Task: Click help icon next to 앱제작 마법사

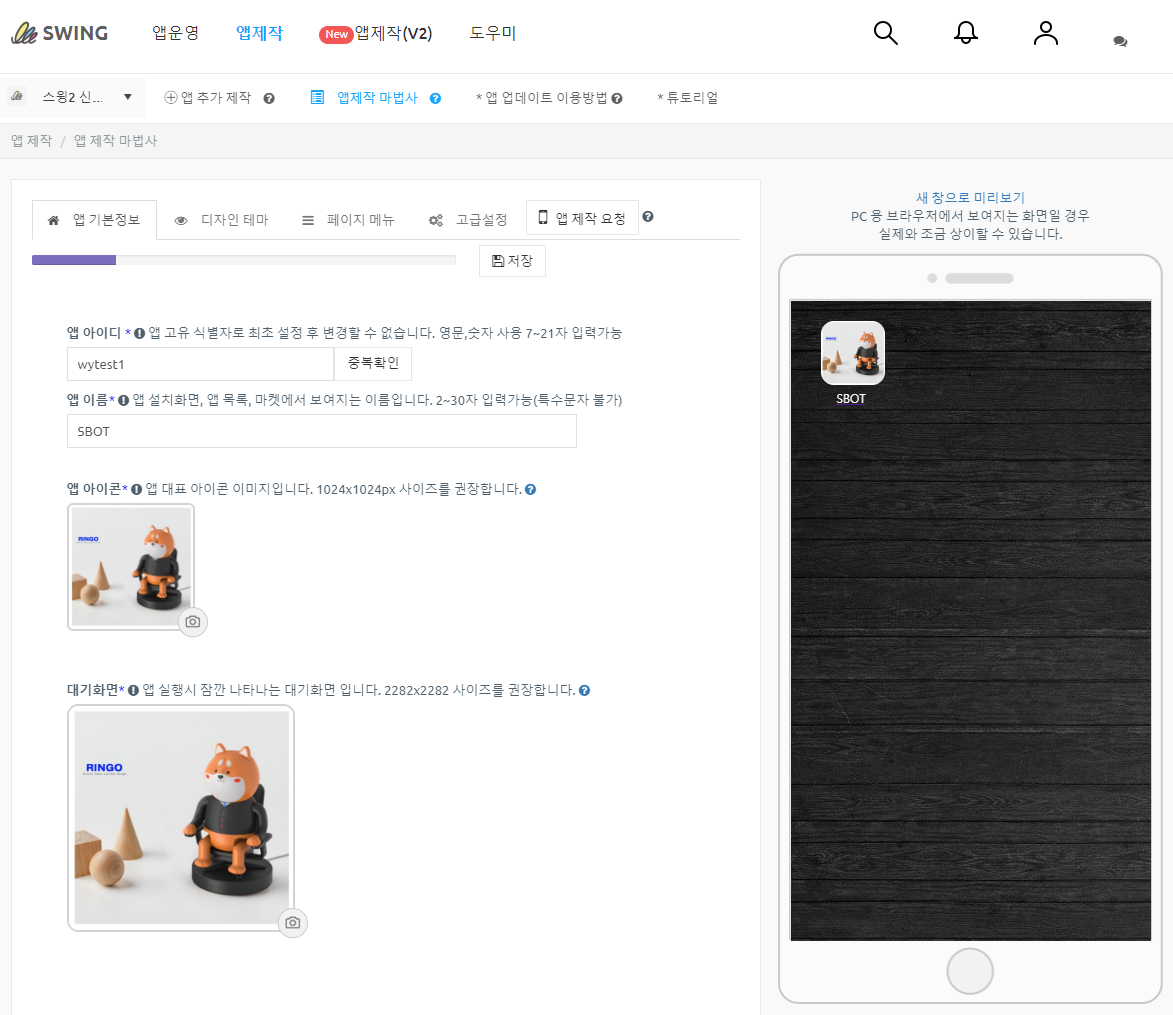Action: (435, 98)
